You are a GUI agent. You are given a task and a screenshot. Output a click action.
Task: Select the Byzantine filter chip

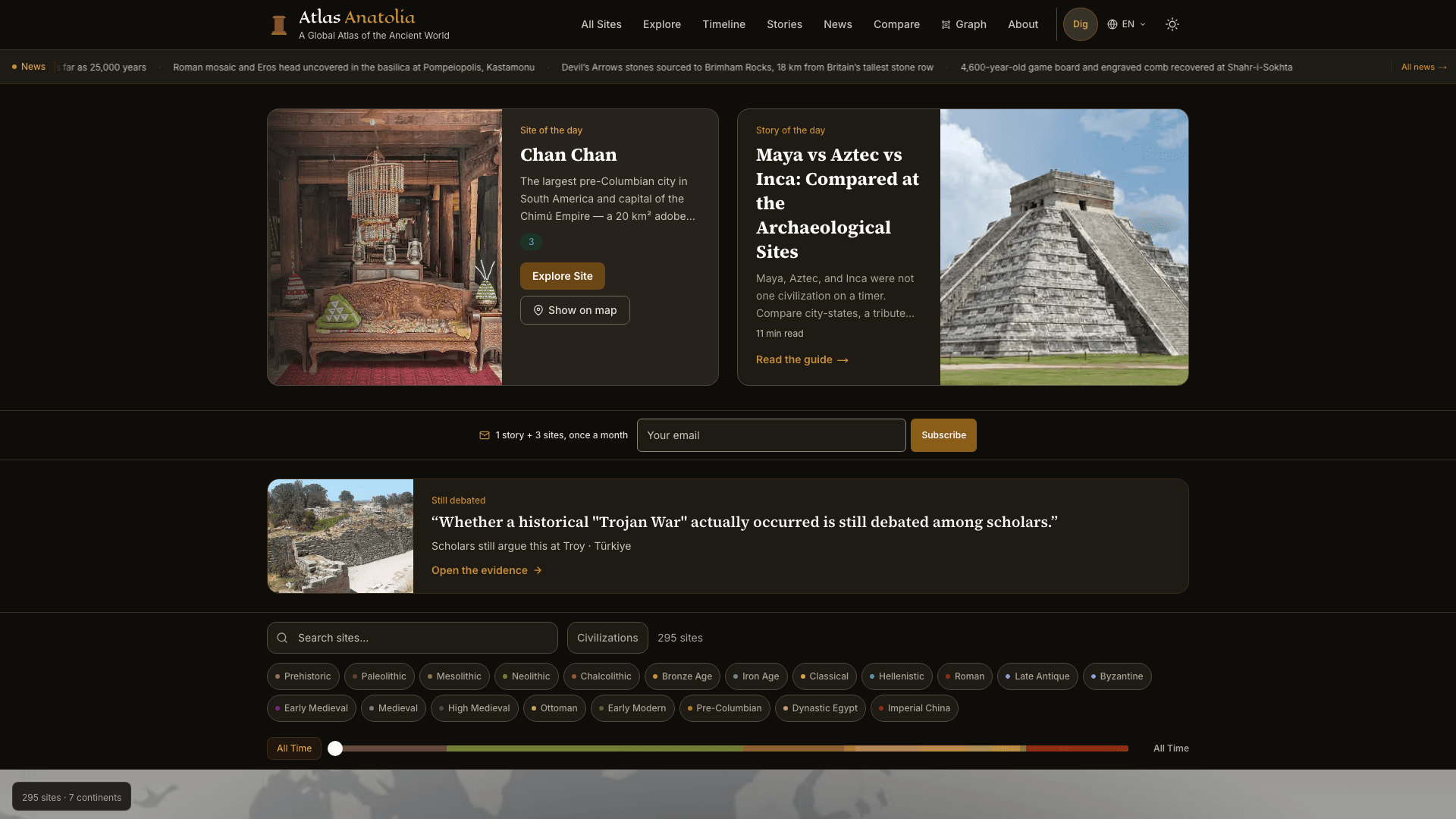[x=1117, y=676]
